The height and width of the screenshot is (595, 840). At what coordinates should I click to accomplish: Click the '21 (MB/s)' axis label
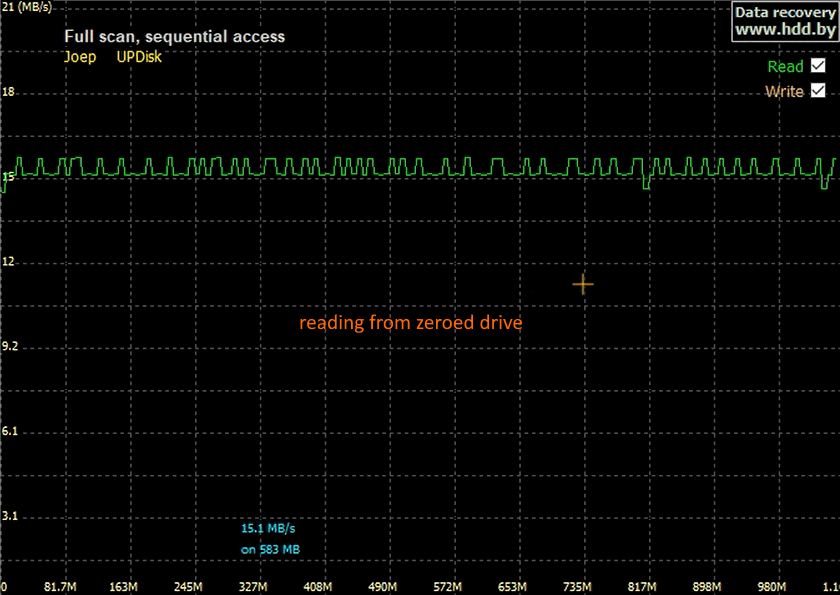27,7
